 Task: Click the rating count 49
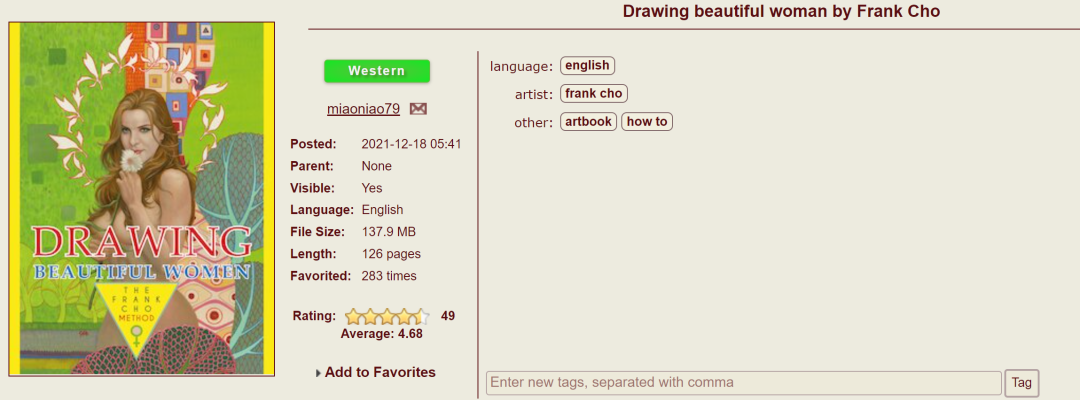tap(448, 317)
